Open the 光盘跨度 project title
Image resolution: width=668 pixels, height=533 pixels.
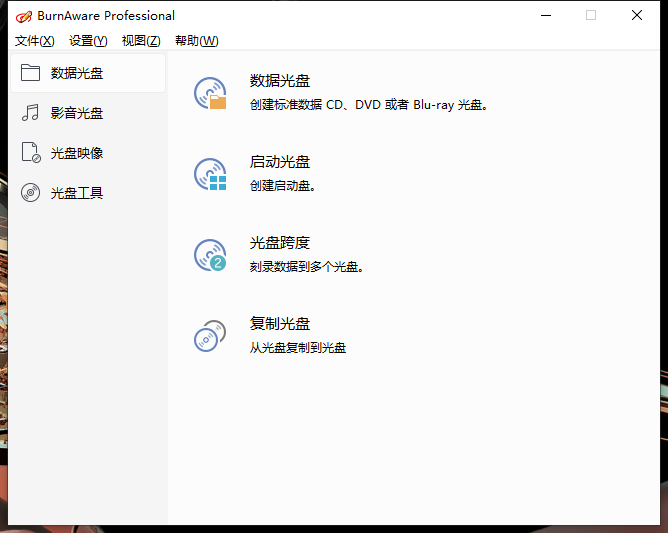[280, 242]
